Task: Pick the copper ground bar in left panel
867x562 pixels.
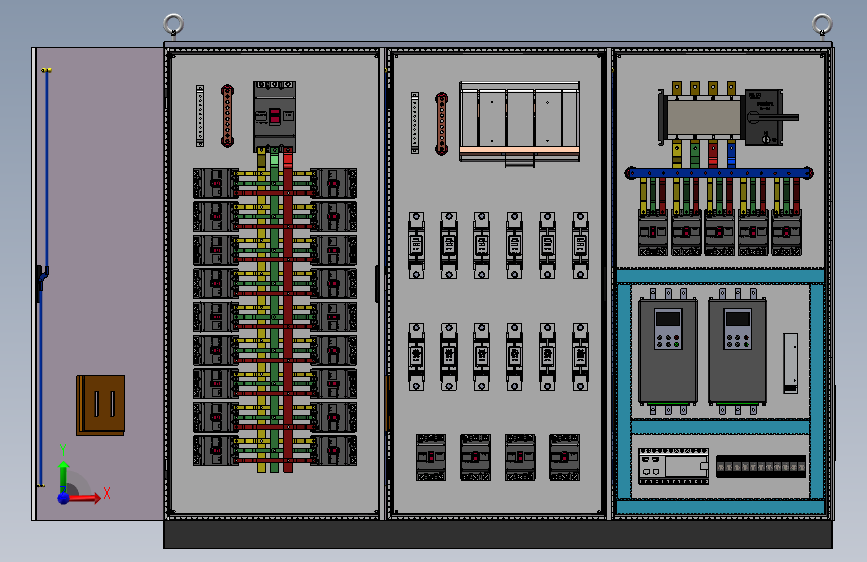Action: pos(227,116)
